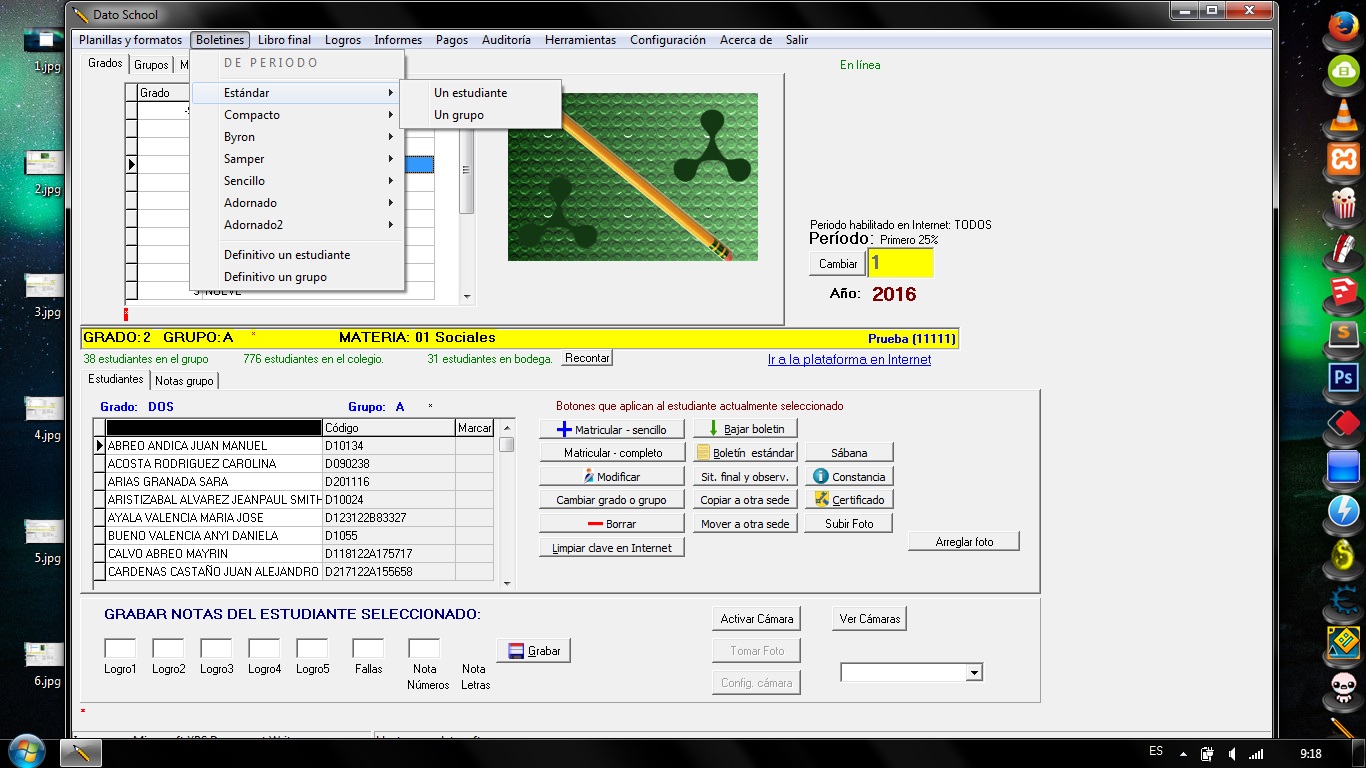Click the Recontar button

[x=587, y=358]
